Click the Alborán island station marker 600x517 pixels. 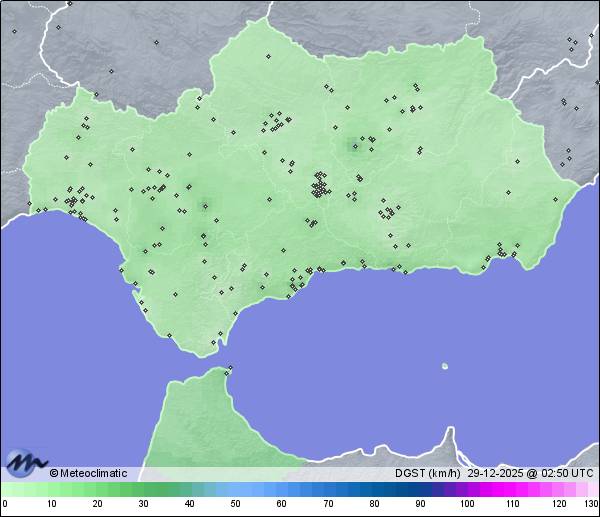[x=444, y=366]
